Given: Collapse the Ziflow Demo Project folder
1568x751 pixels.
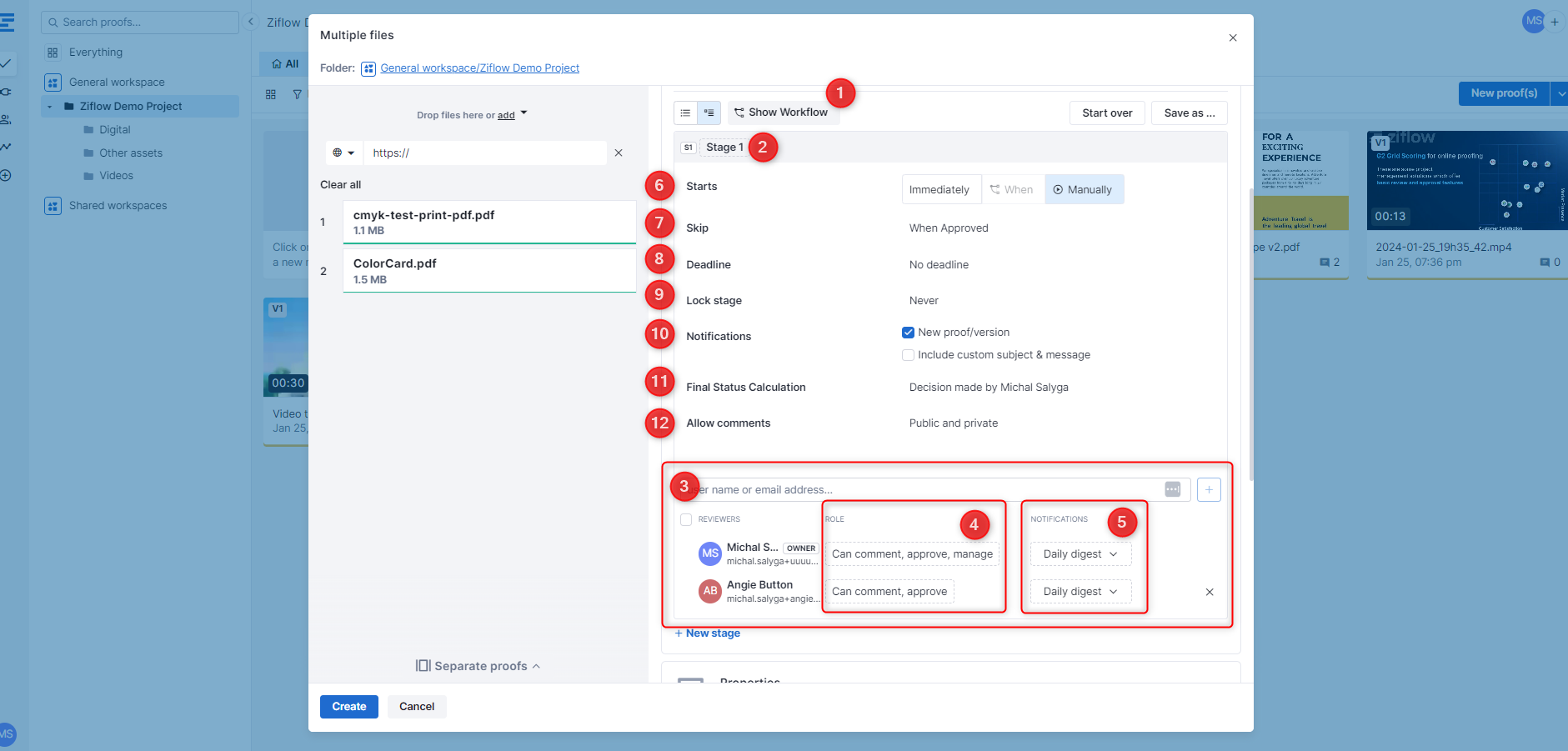Looking at the screenshot, I should tap(50, 107).
